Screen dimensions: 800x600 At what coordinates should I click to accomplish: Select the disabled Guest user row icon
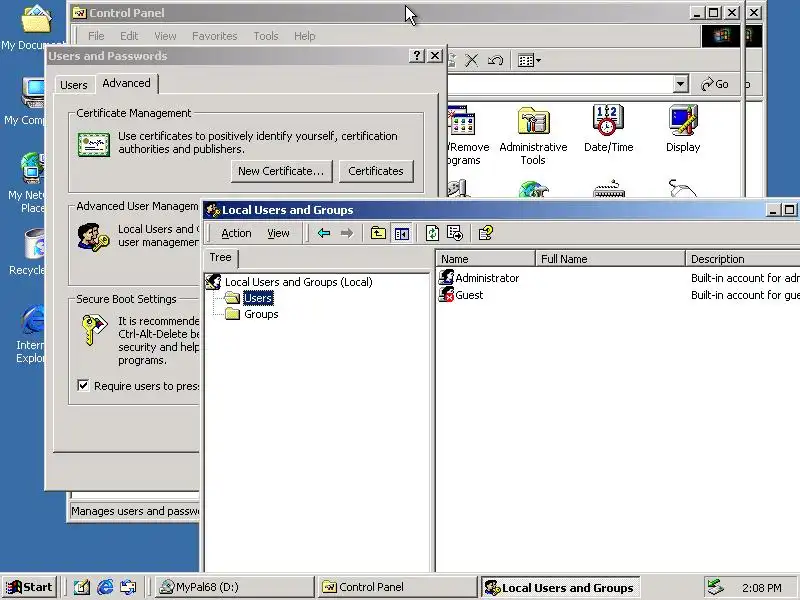pos(446,294)
